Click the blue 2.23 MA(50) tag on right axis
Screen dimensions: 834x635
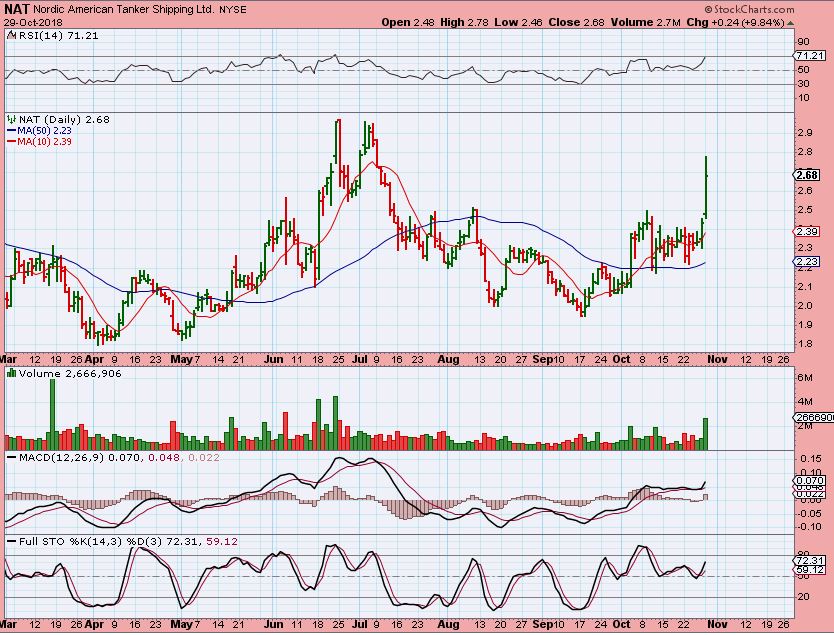pyautogui.click(x=807, y=261)
